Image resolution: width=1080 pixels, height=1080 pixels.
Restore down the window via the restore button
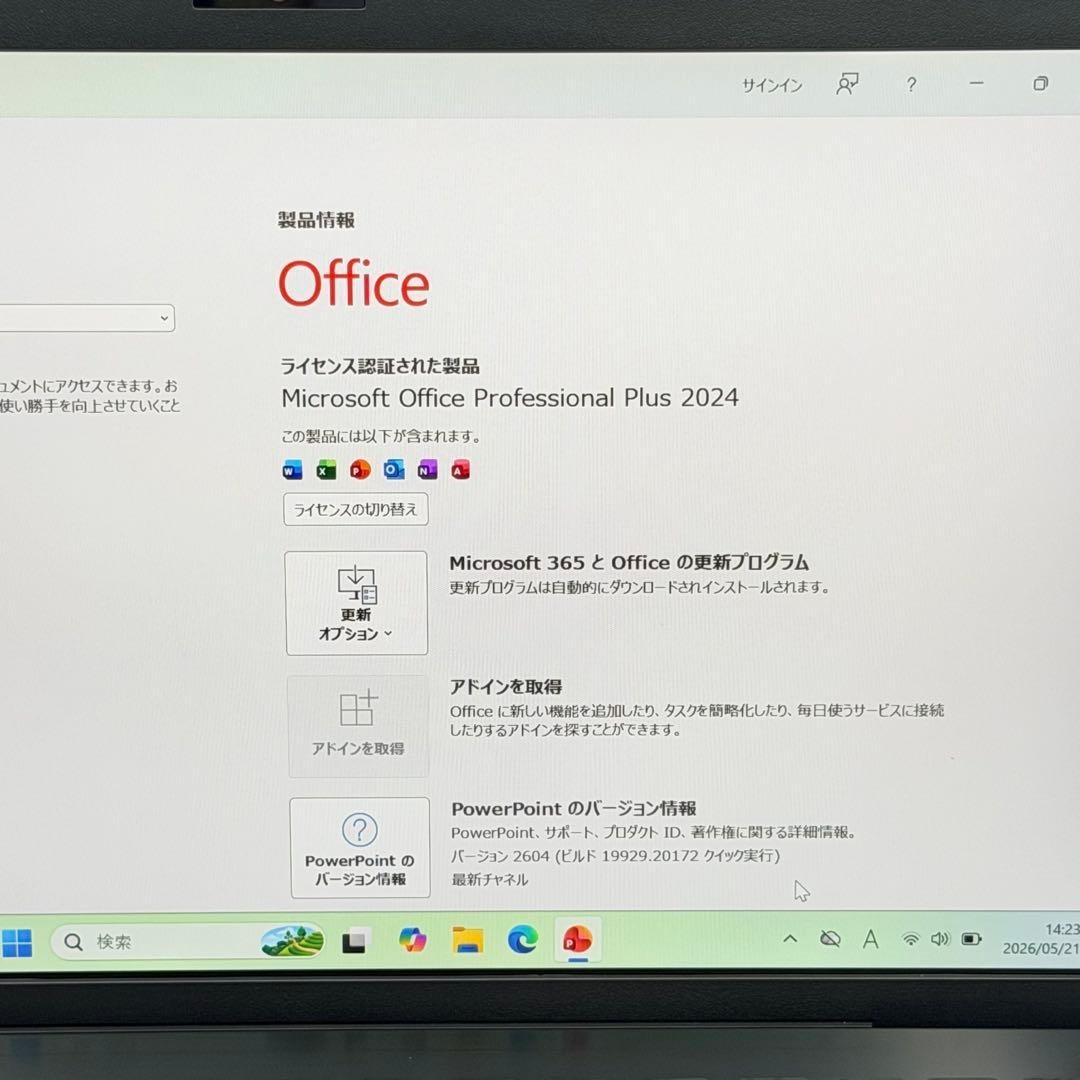coord(1040,83)
